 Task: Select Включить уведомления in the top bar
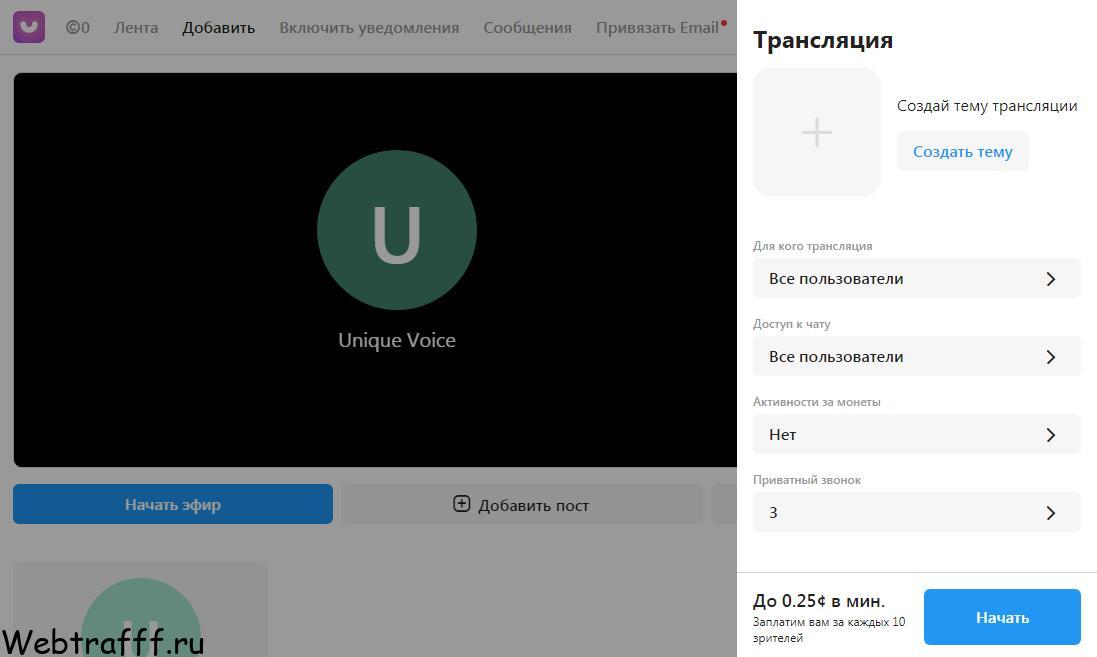click(x=369, y=28)
